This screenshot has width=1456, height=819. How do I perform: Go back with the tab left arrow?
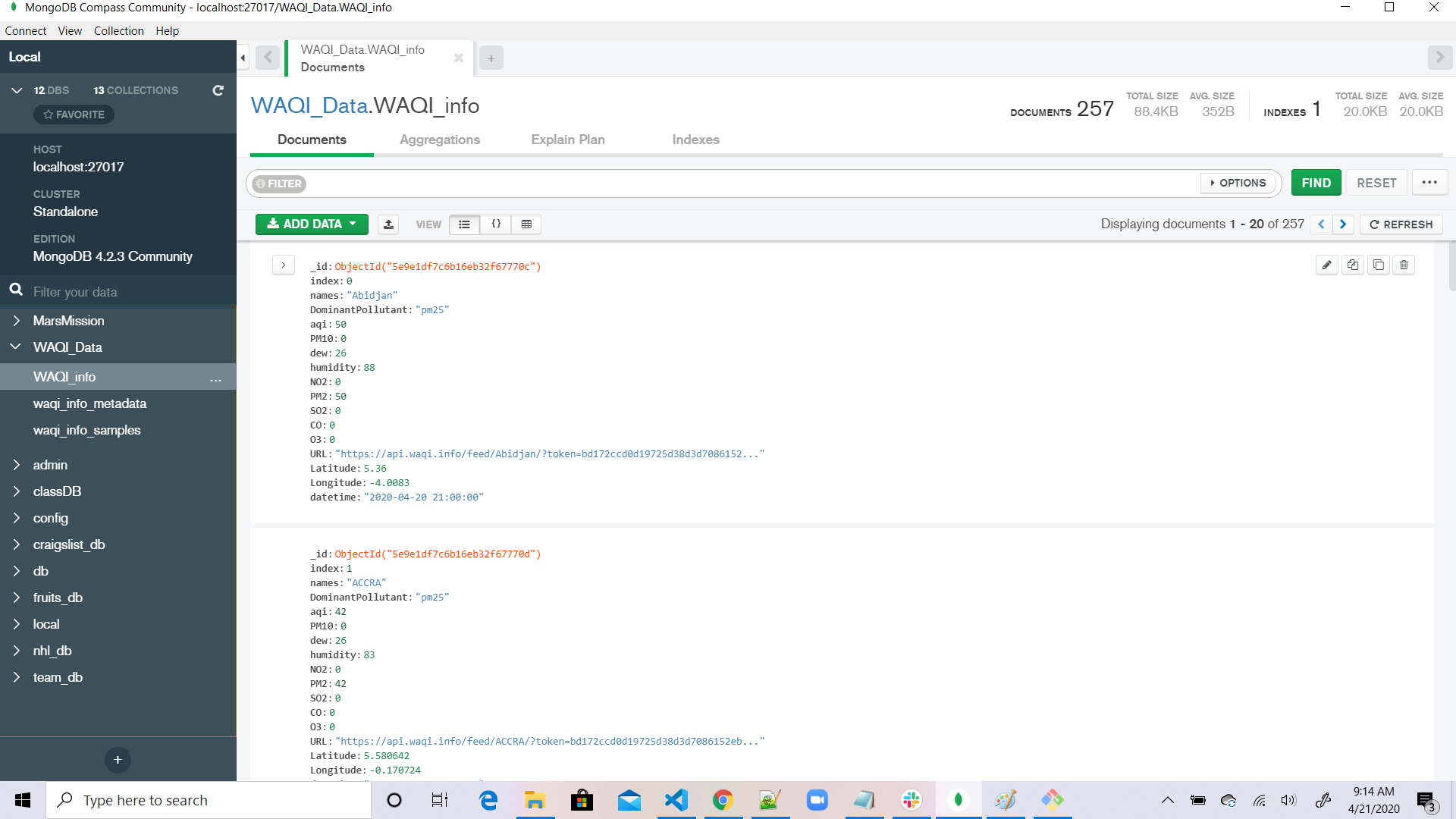point(268,58)
